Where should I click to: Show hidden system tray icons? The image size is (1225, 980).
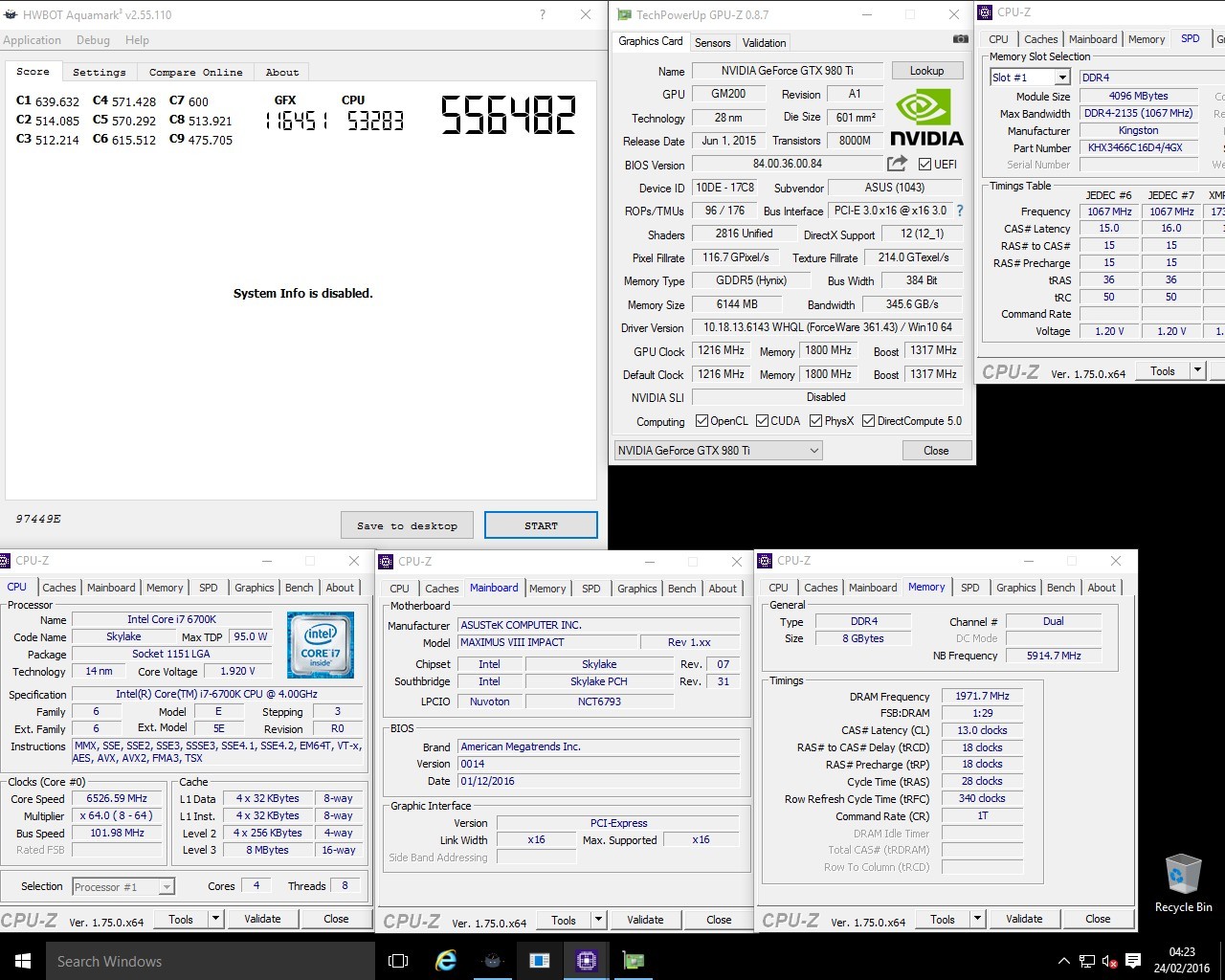[x=1063, y=961]
